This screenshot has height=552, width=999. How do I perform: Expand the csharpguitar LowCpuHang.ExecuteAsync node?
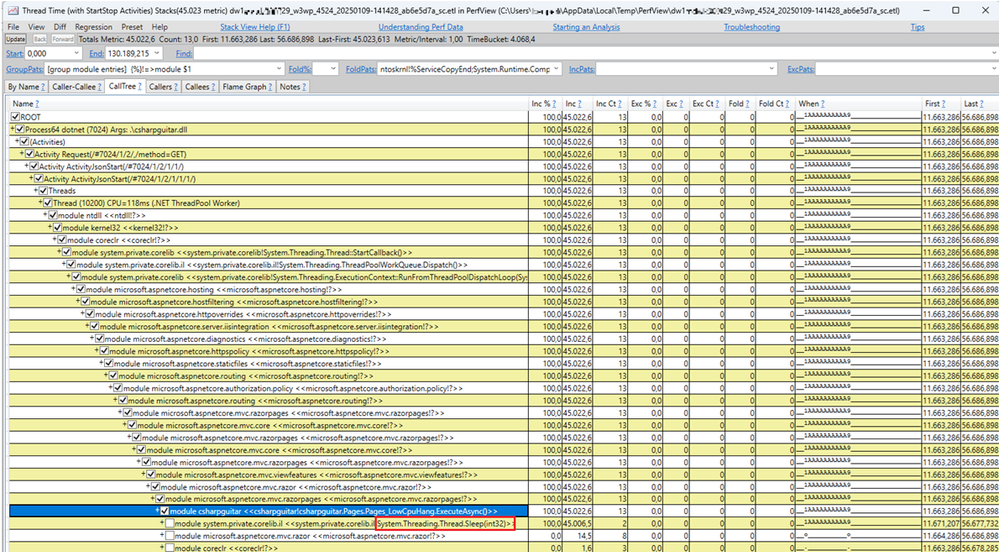coord(158,511)
